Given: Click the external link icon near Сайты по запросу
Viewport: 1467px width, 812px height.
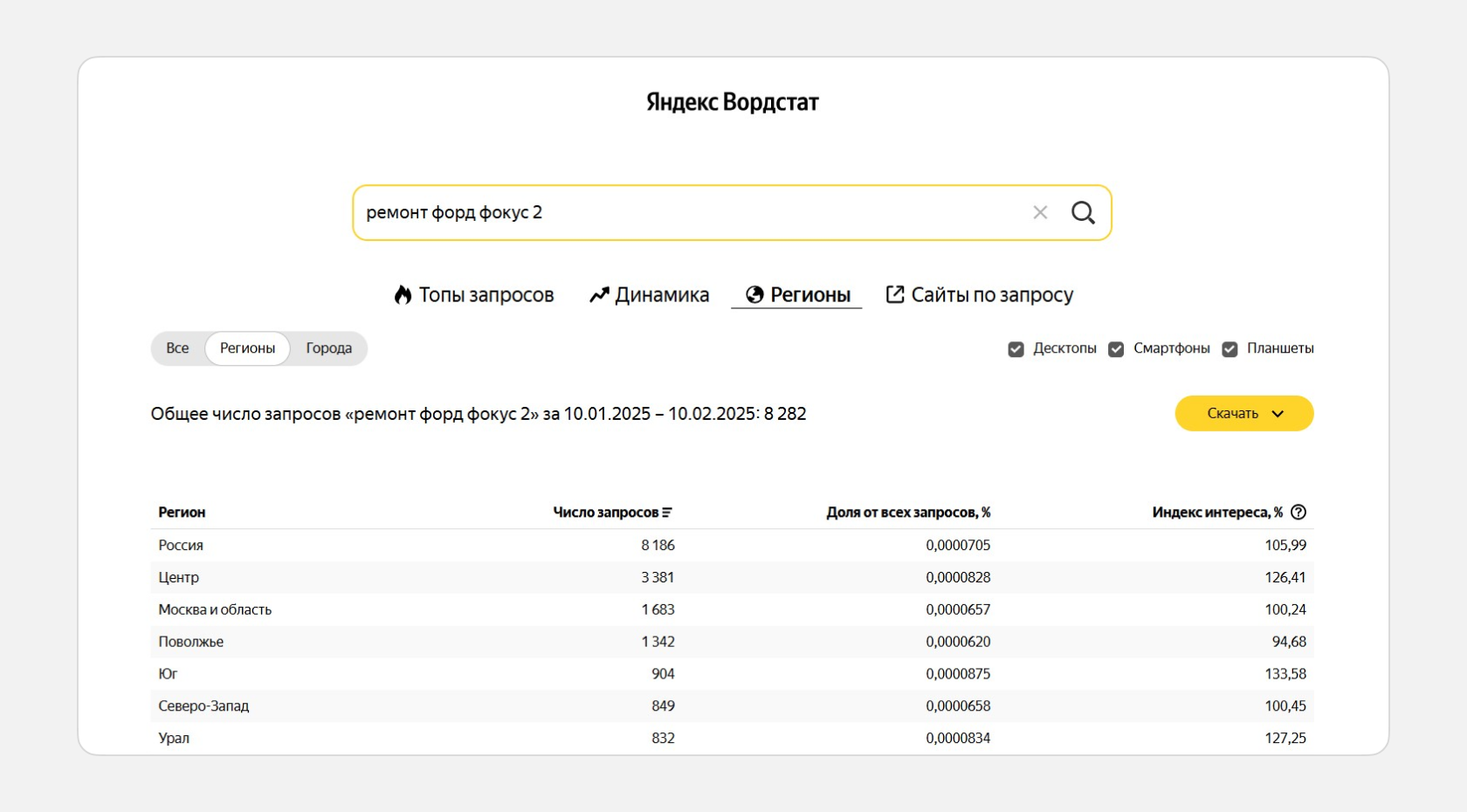Looking at the screenshot, I should pyautogui.click(x=894, y=295).
